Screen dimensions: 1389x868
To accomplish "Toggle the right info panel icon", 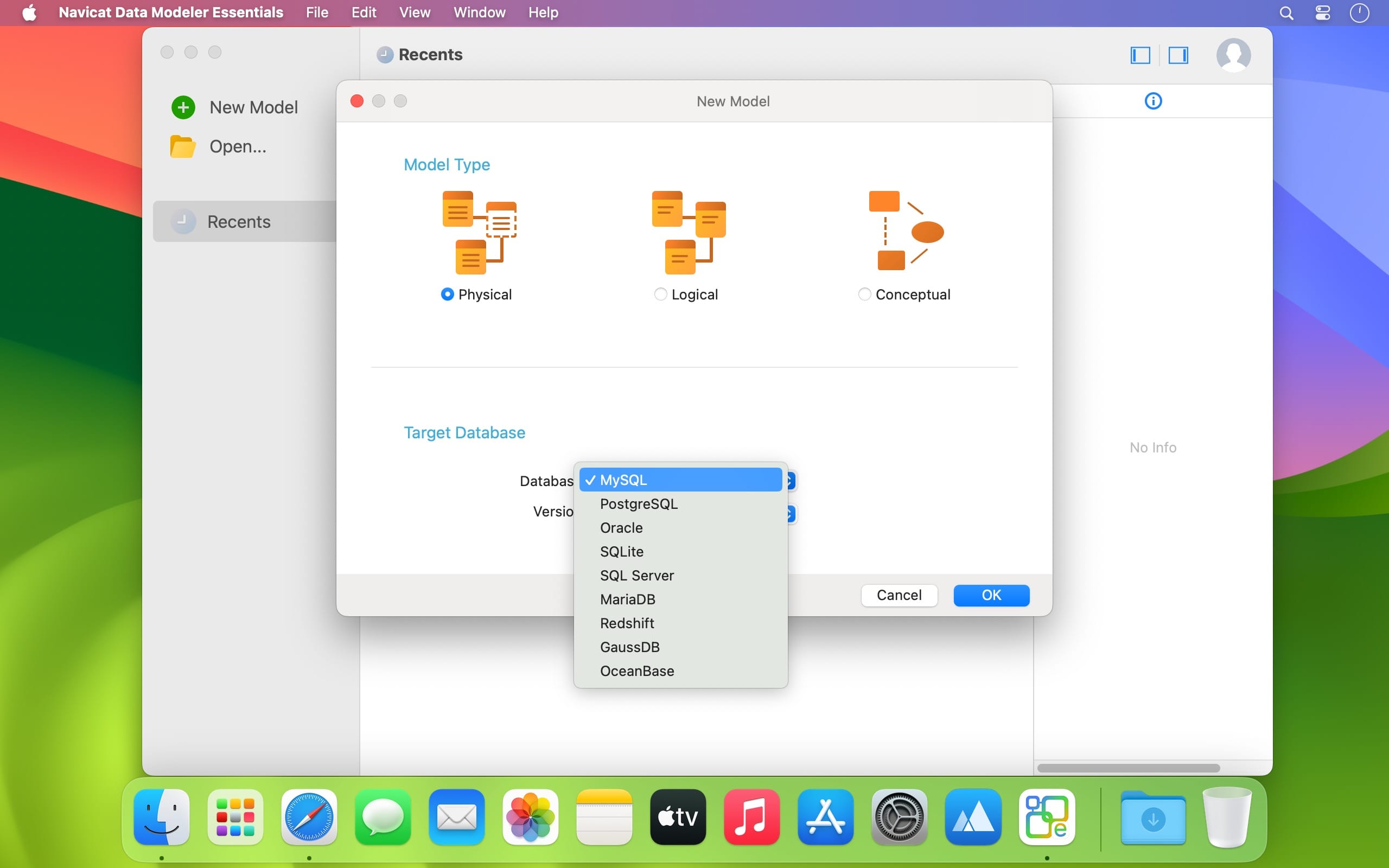I will [1178, 55].
